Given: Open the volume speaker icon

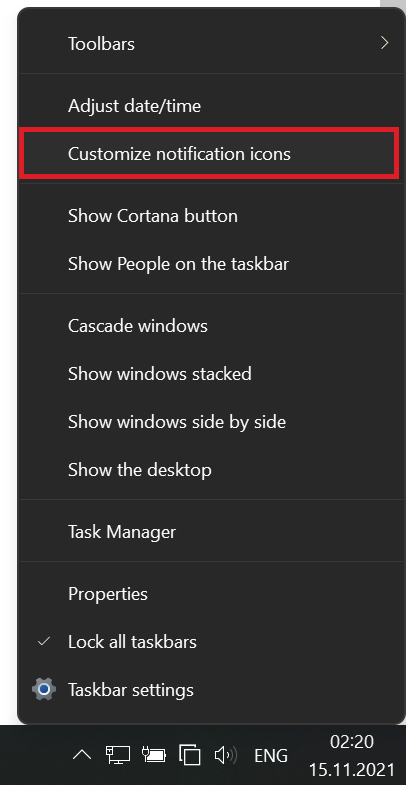Looking at the screenshot, I should click(226, 754).
